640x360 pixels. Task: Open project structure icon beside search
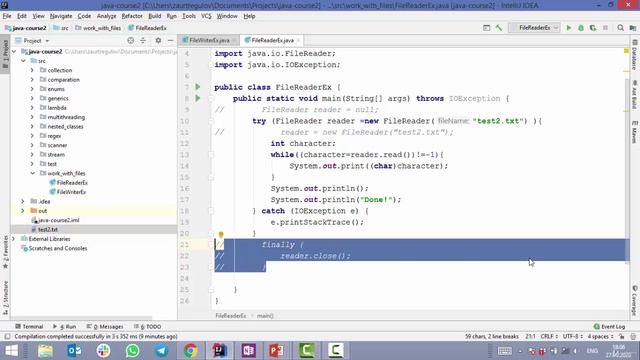pos(633,28)
